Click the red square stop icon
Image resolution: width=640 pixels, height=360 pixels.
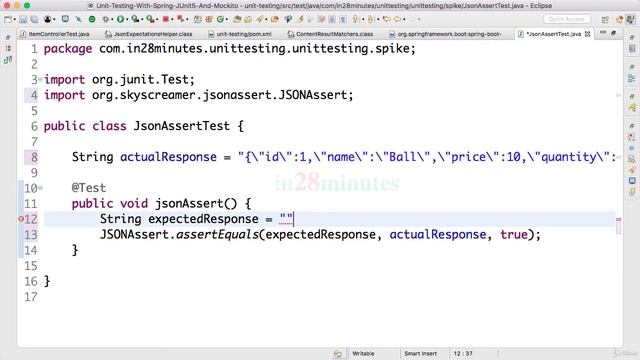[x=166, y=19]
